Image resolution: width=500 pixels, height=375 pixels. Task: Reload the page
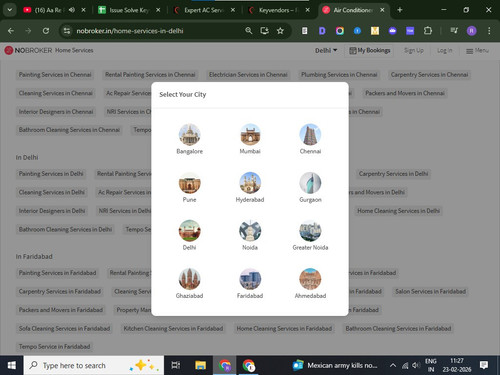point(46,31)
